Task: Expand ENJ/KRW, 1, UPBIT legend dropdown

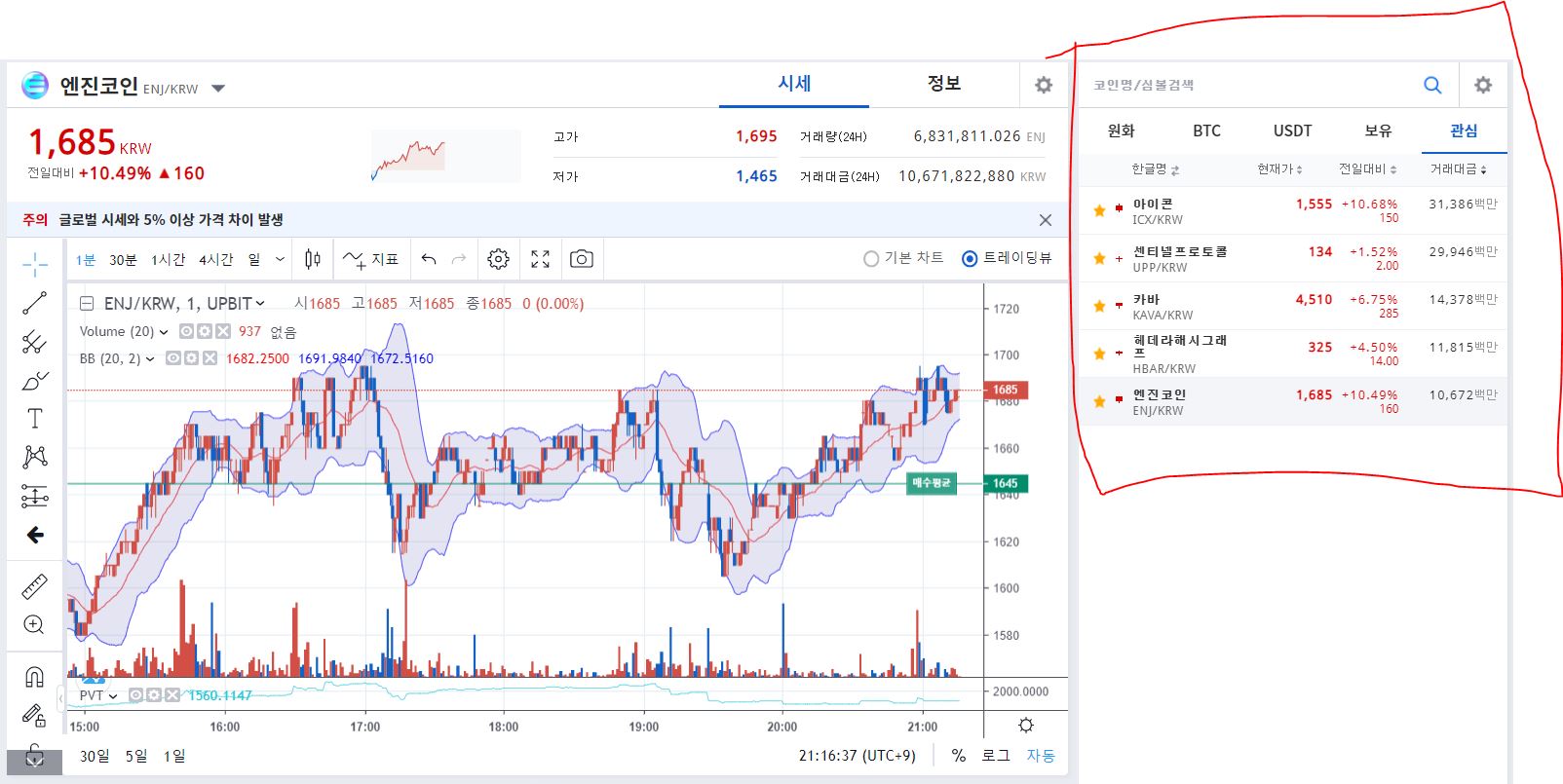Action: coord(260,304)
